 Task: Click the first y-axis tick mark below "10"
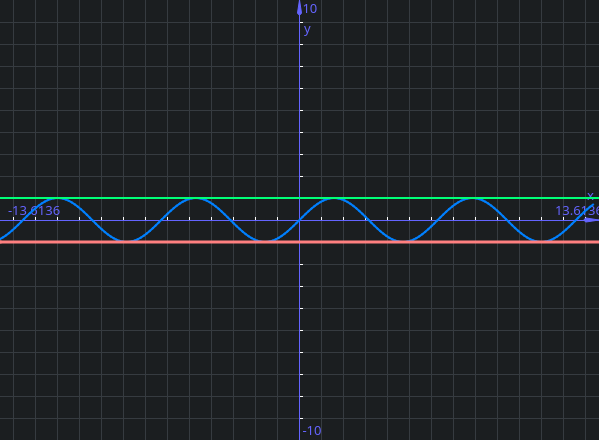coord(301,22)
